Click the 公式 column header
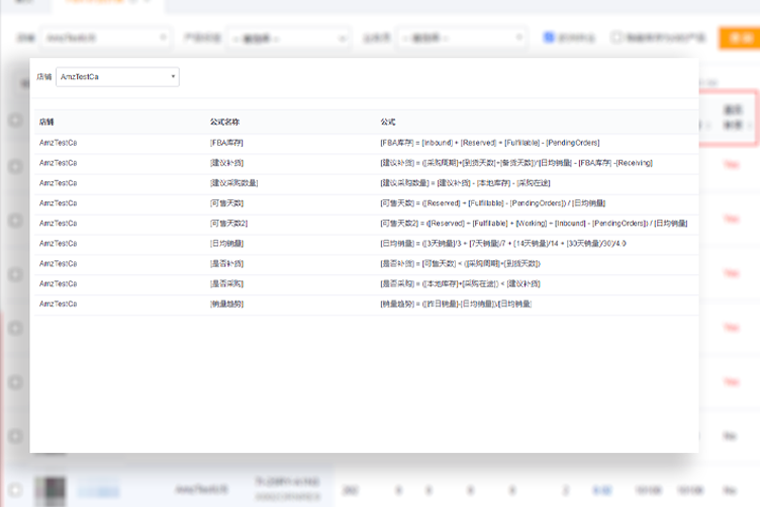Screen dimensions: 760x507 coord(388,122)
